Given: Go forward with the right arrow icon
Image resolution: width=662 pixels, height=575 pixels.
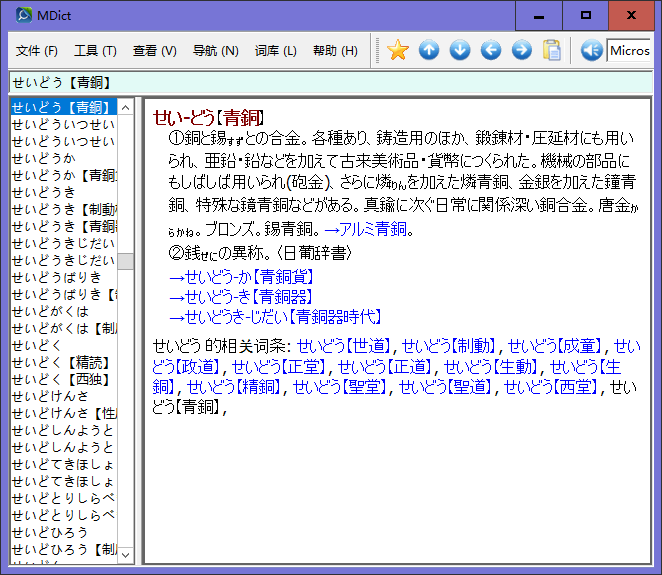Looking at the screenshot, I should [x=522, y=50].
